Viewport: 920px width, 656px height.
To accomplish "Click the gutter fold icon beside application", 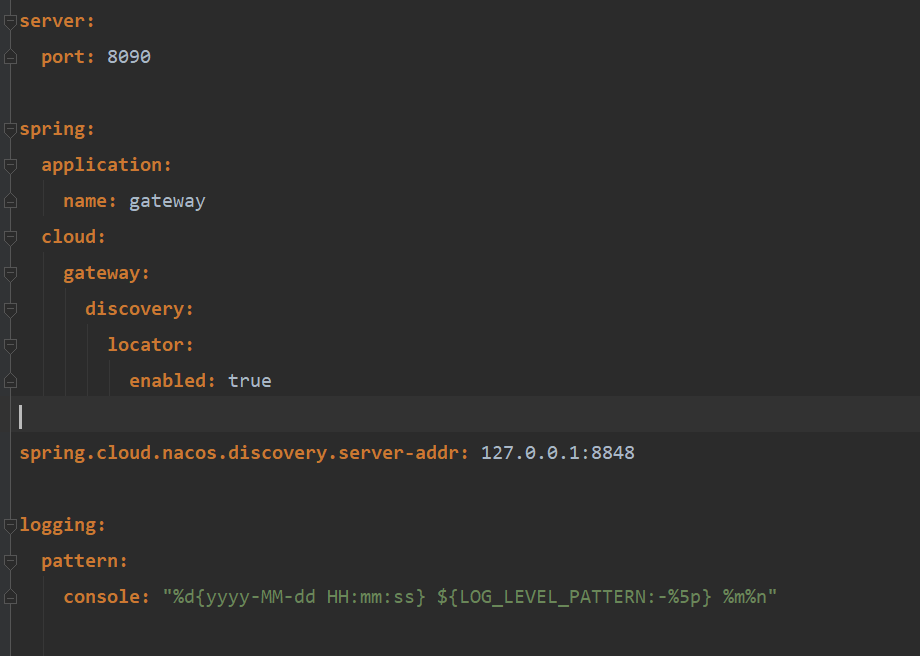I will pyautogui.click(x=9, y=164).
